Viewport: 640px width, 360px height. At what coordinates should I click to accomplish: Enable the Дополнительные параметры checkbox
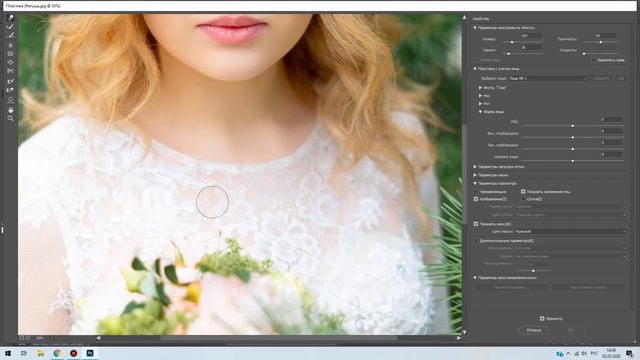coord(476,241)
